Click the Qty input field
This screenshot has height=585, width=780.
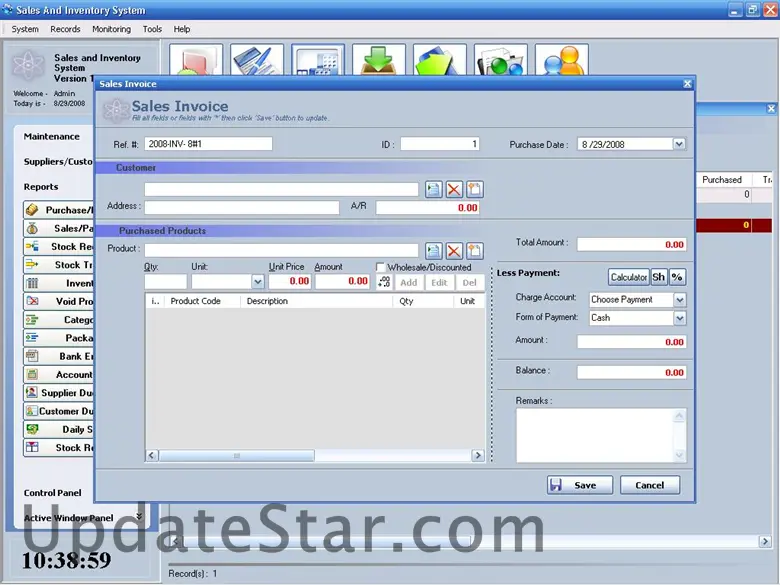(x=166, y=282)
